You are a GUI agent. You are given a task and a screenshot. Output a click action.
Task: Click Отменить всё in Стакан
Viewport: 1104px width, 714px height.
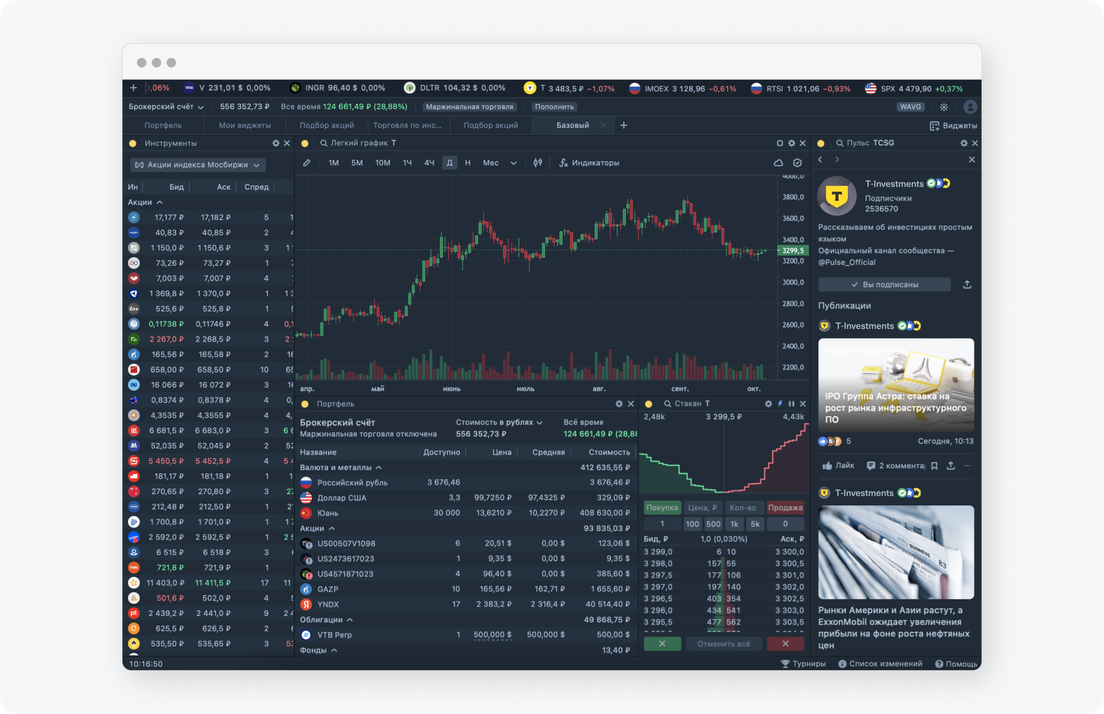pos(723,644)
